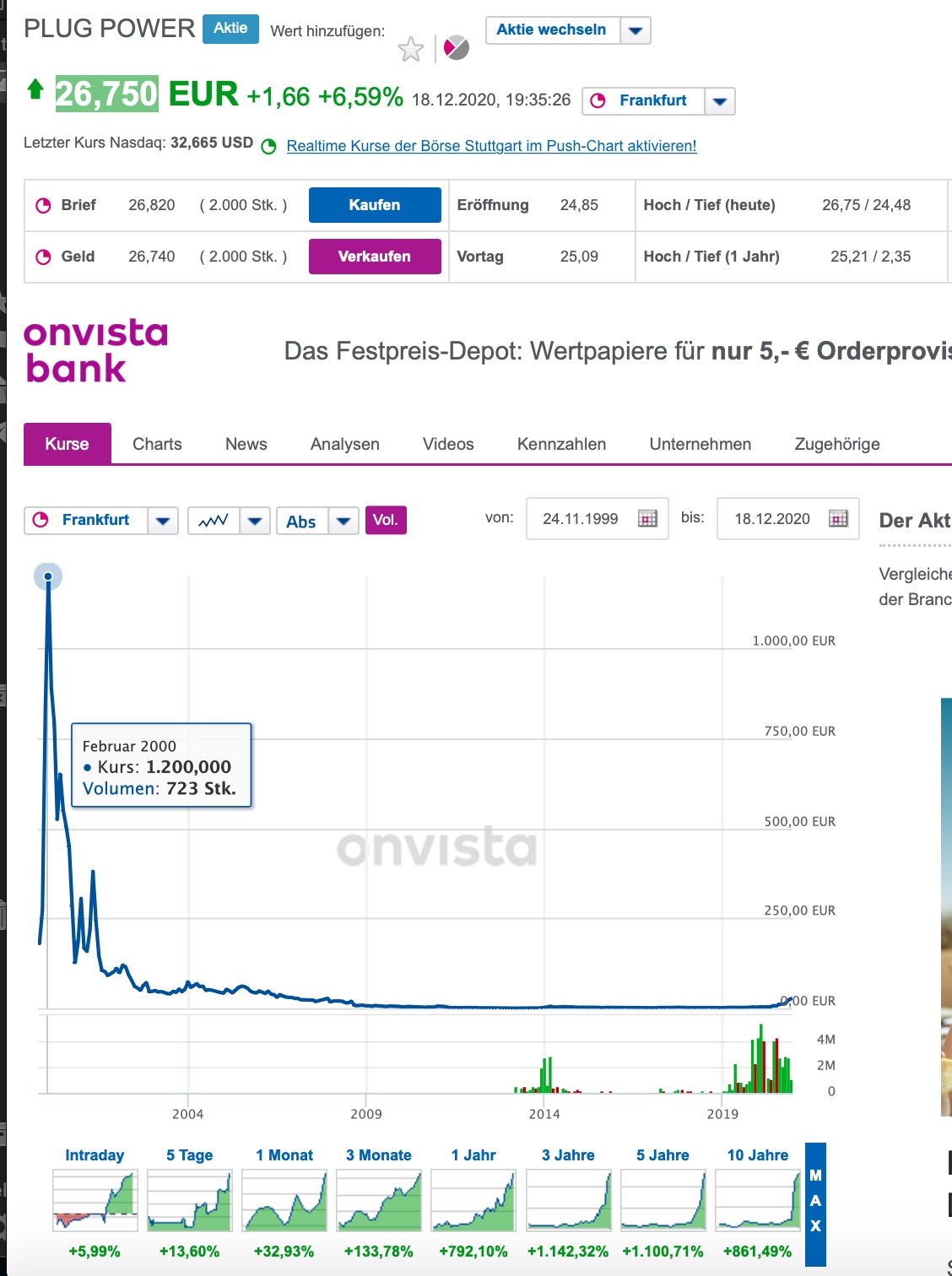Select the Intraday chart thumbnail

click(95, 1201)
